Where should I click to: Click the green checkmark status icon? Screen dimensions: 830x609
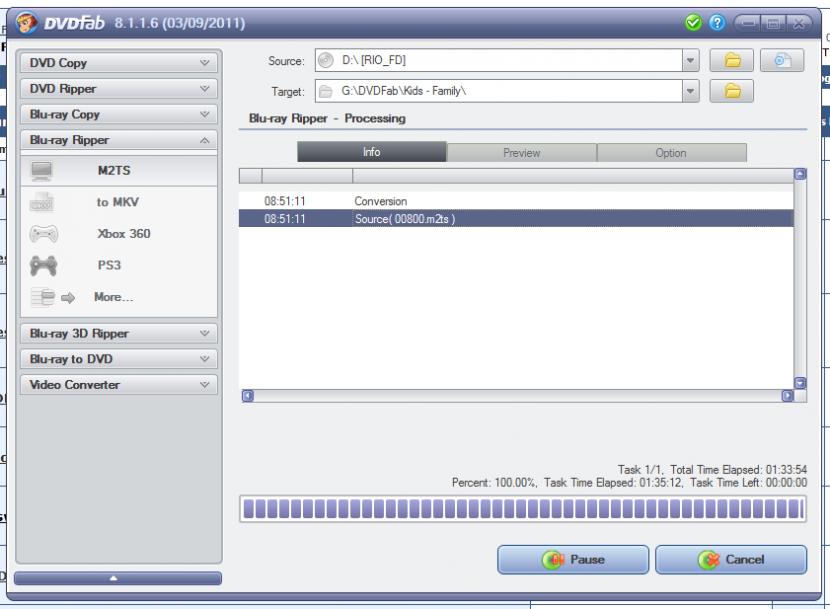coord(693,23)
